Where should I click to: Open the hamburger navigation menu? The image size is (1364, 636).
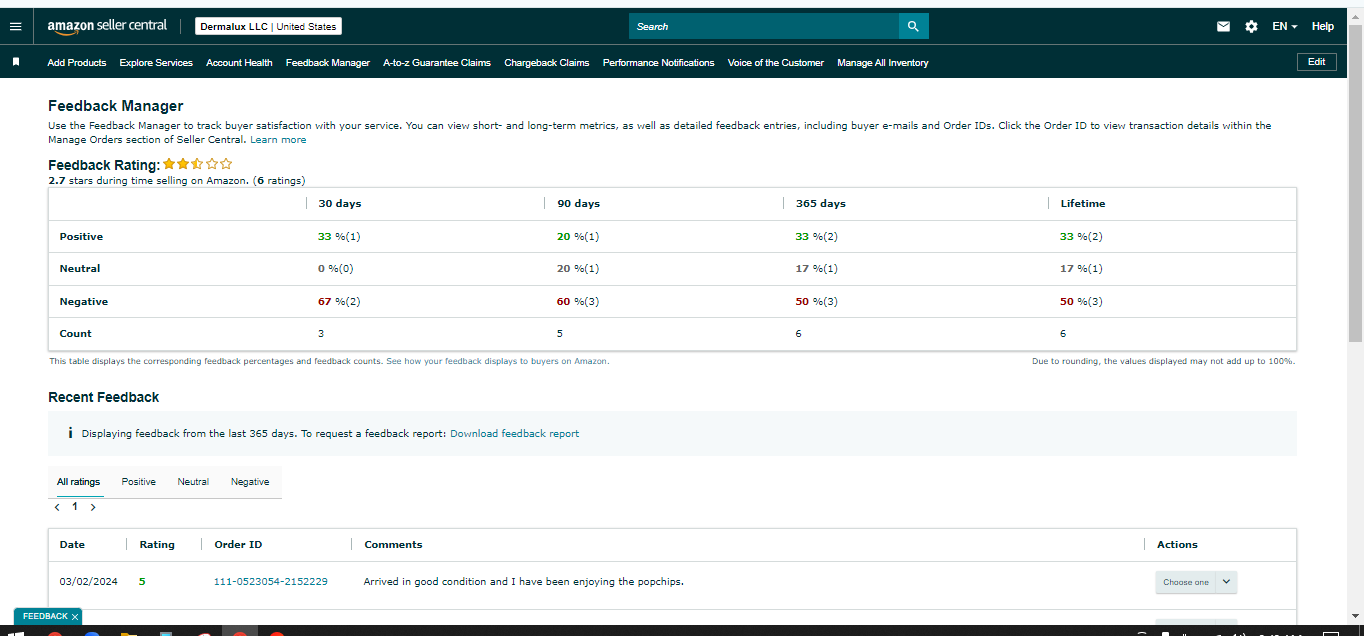click(x=15, y=26)
